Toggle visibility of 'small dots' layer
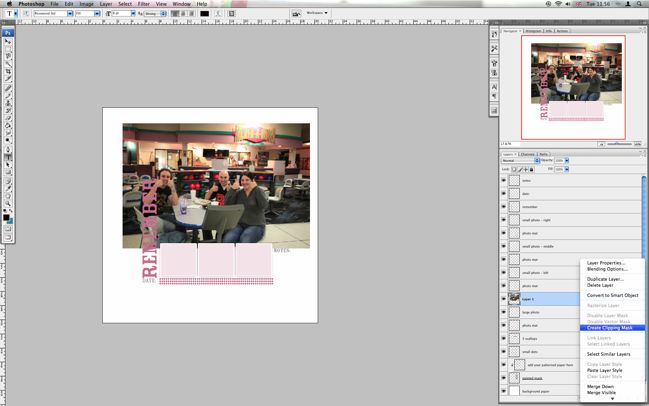Image resolution: width=649 pixels, height=406 pixels. 504,352
